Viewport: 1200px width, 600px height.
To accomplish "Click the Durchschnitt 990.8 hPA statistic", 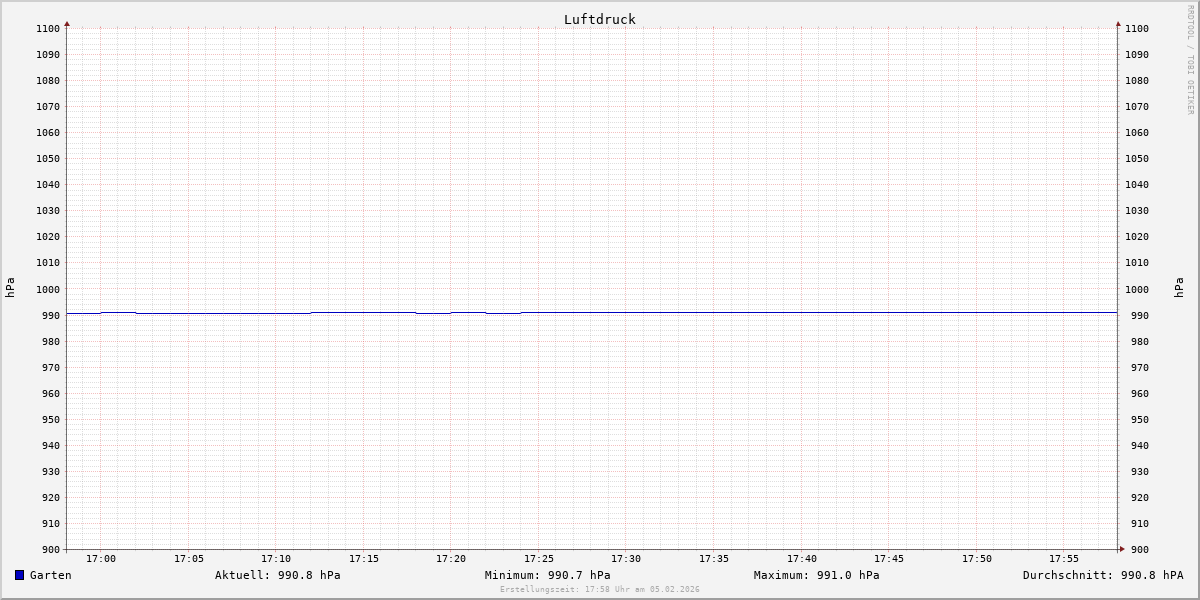I will point(1102,575).
